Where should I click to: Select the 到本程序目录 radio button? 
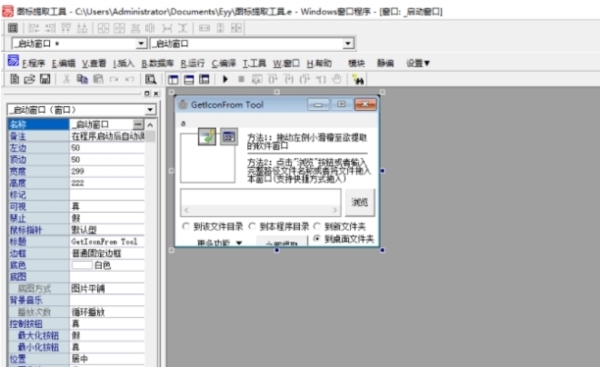252,226
